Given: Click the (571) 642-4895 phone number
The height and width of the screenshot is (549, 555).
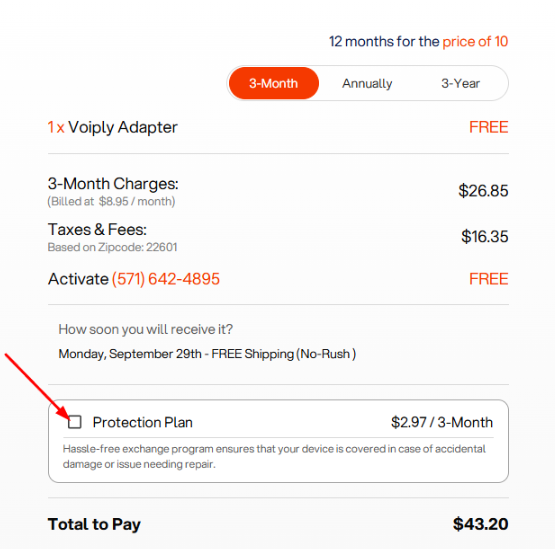Looking at the screenshot, I should click(166, 279).
